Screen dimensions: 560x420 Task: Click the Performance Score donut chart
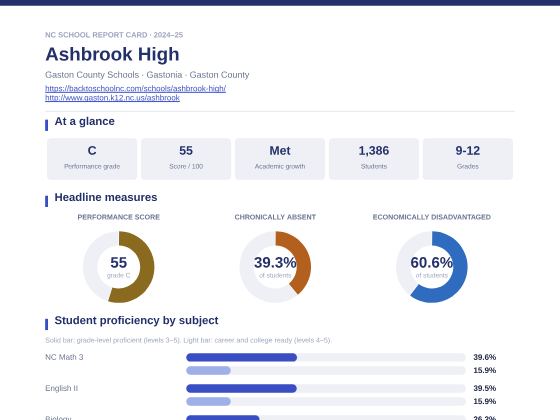119,267
